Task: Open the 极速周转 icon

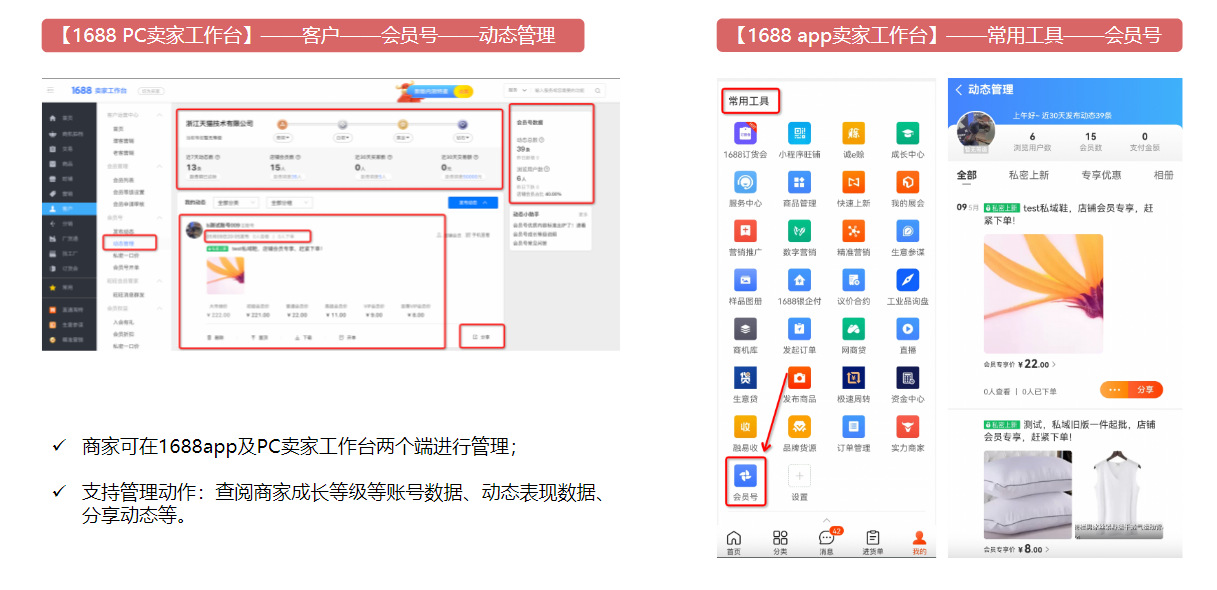Action: click(x=853, y=378)
